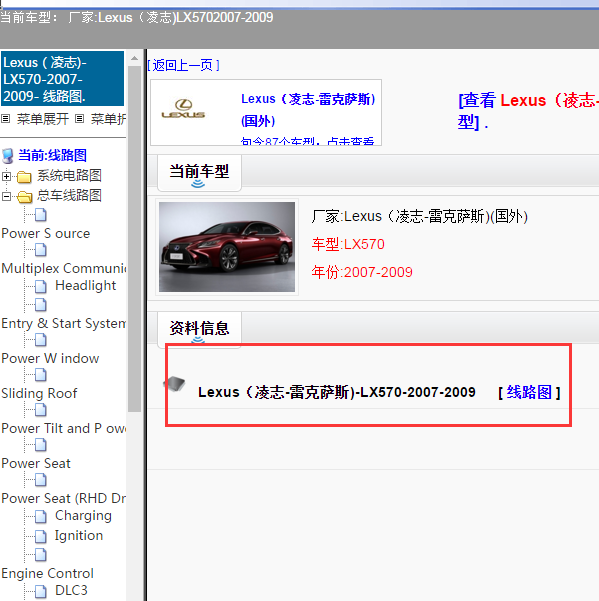Image resolution: width=599 pixels, height=601 pixels.
Task: Open the 总车线路图 folder icon
Action: [24, 197]
